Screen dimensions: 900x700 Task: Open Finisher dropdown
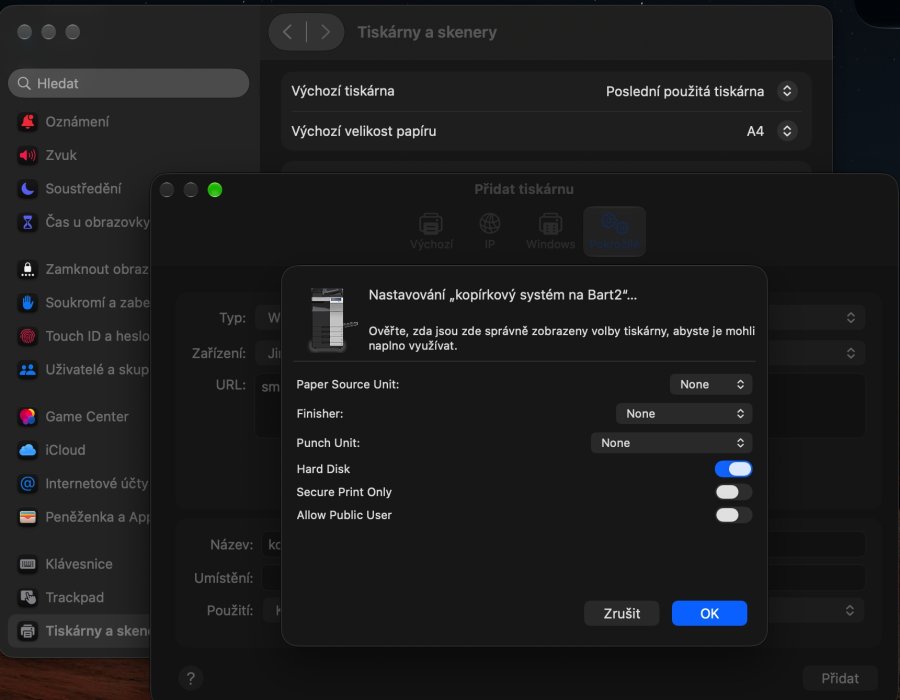pyautogui.click(x=684, y=414)
